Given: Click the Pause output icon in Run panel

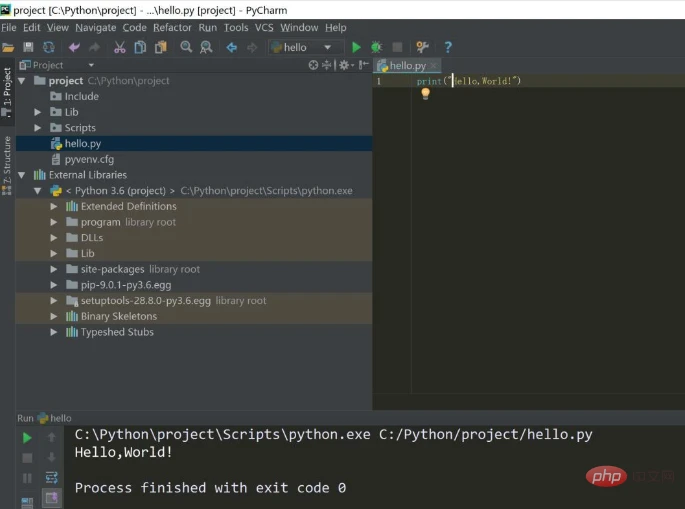Looking at the screenshot, I should pos(27,478).
